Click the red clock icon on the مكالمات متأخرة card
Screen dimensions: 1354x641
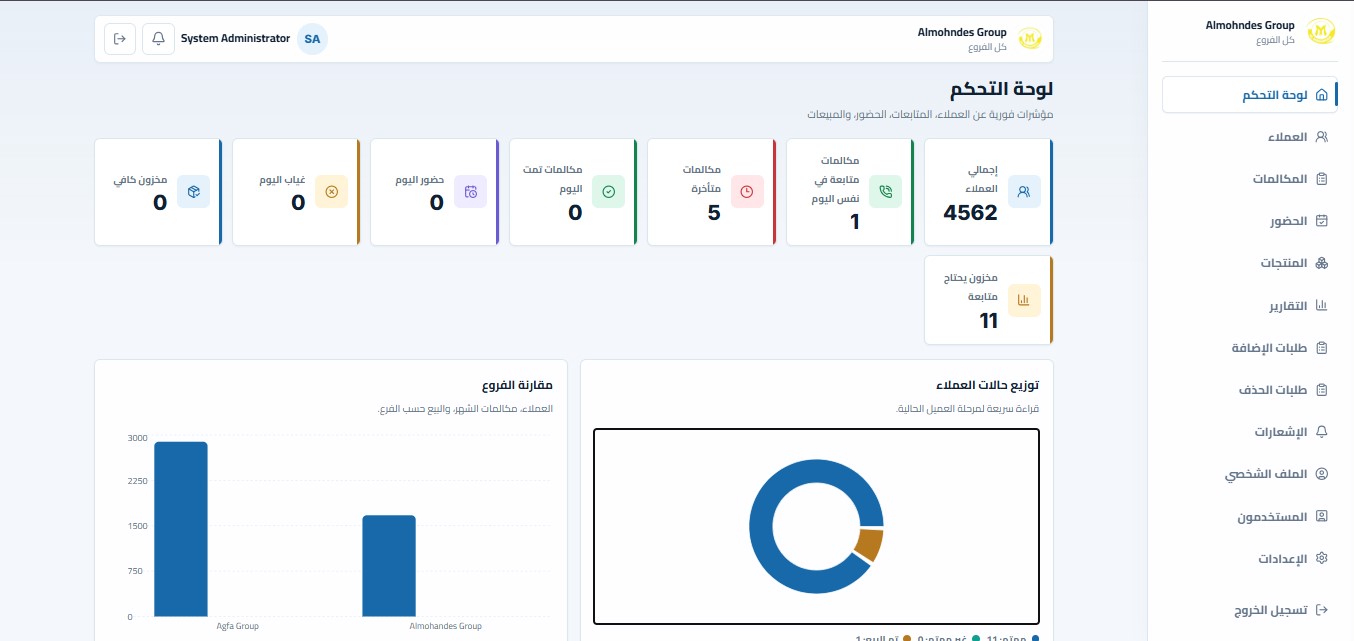[747, 191]
